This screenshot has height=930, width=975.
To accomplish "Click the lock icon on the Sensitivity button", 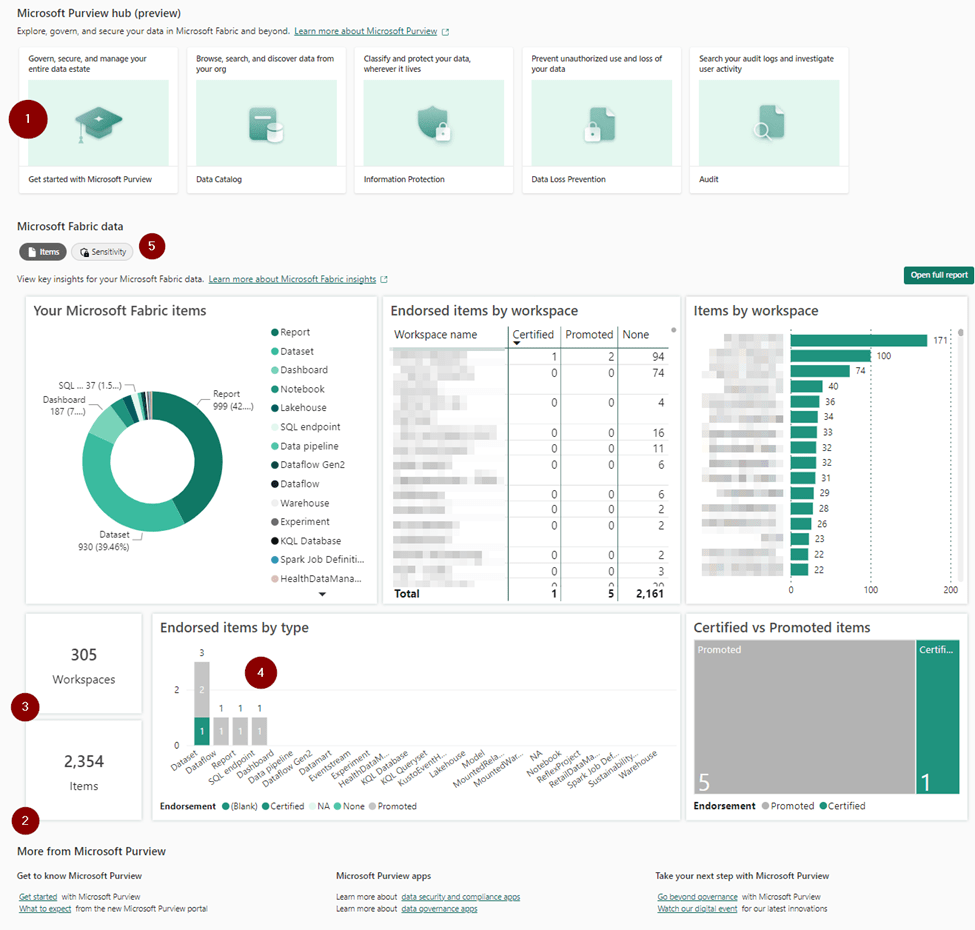I will pyautogui.click(x=84, y=251).
